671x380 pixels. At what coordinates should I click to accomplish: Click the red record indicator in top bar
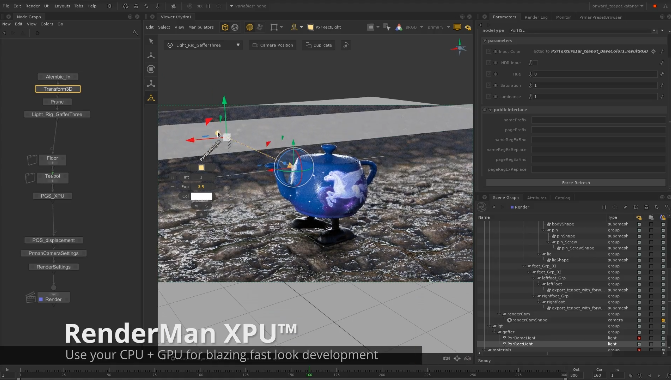(654, 6)
